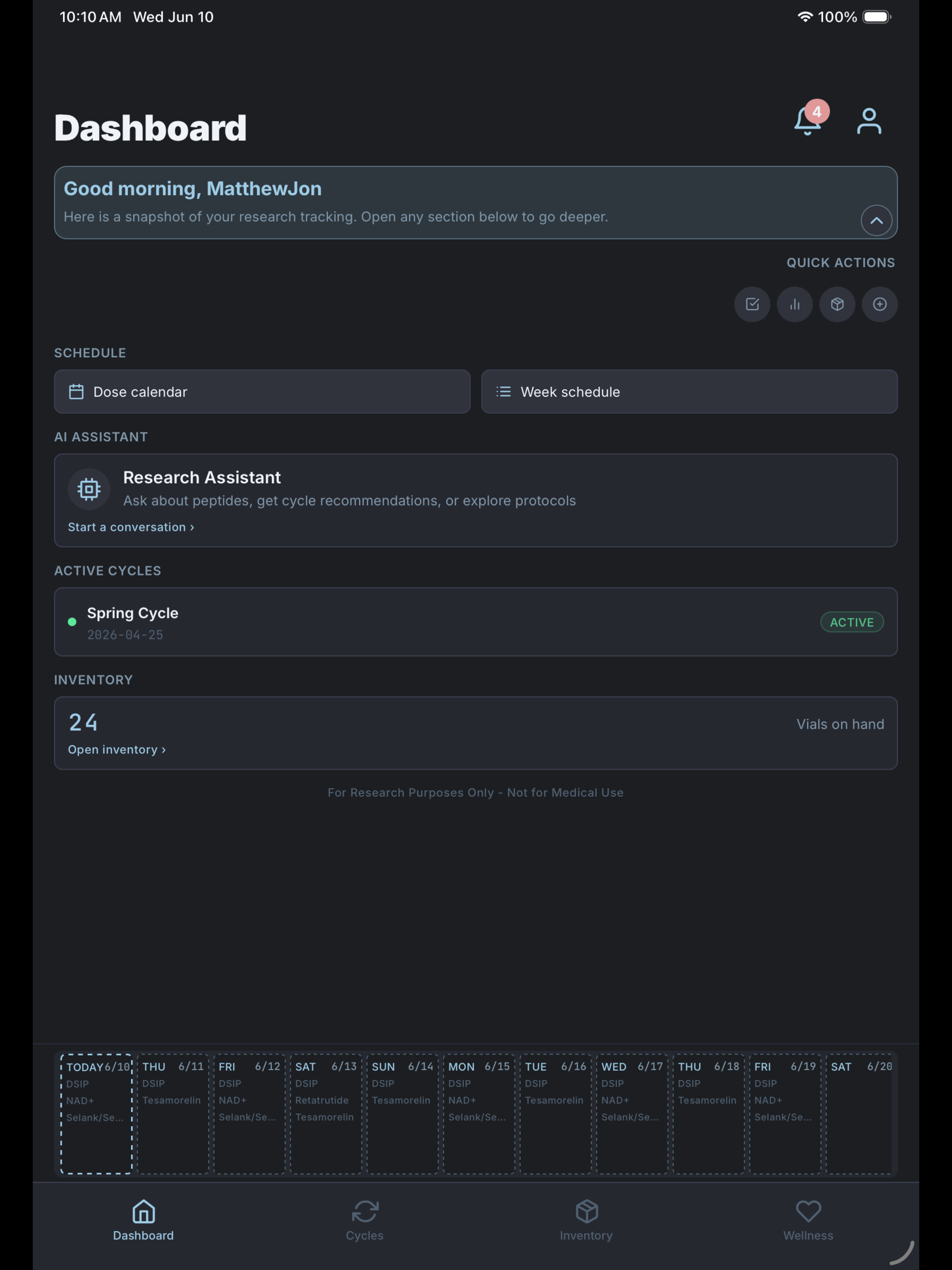Viewport: 952px width, 1270px height.
Task: Start a conversation with Research Assistant
Action: (131, 527)
